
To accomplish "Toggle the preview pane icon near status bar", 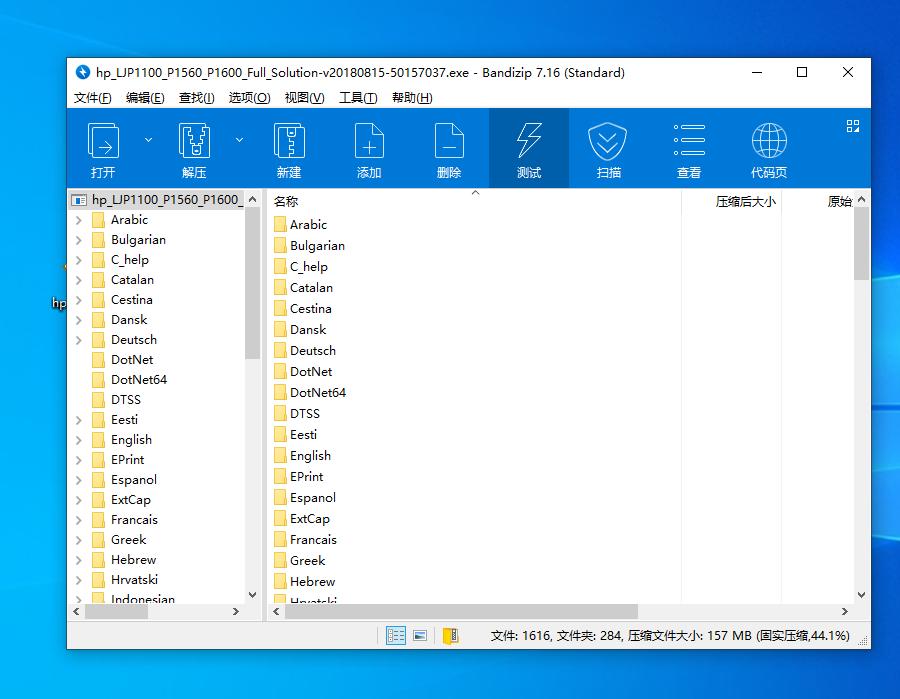I will click(x=419, y=635).
